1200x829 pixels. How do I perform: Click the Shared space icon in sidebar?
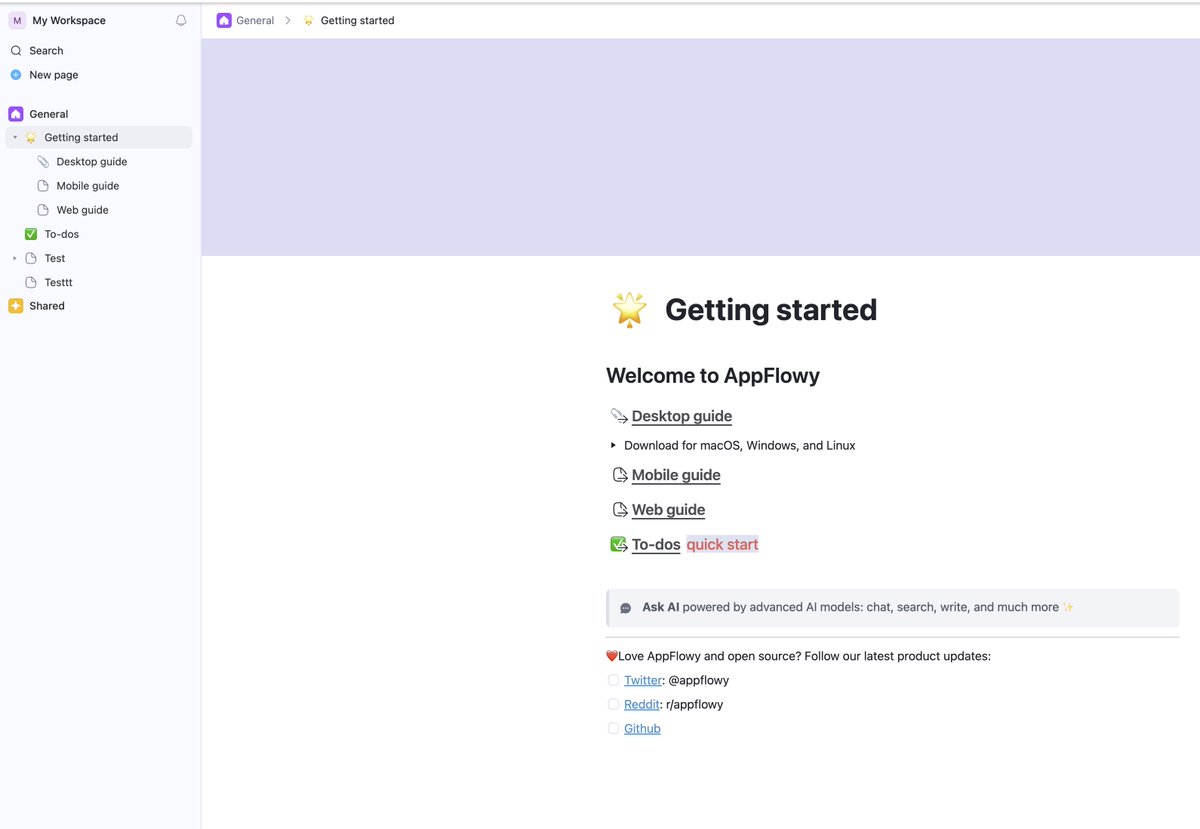pyautogui.click(x=16, y=306)
